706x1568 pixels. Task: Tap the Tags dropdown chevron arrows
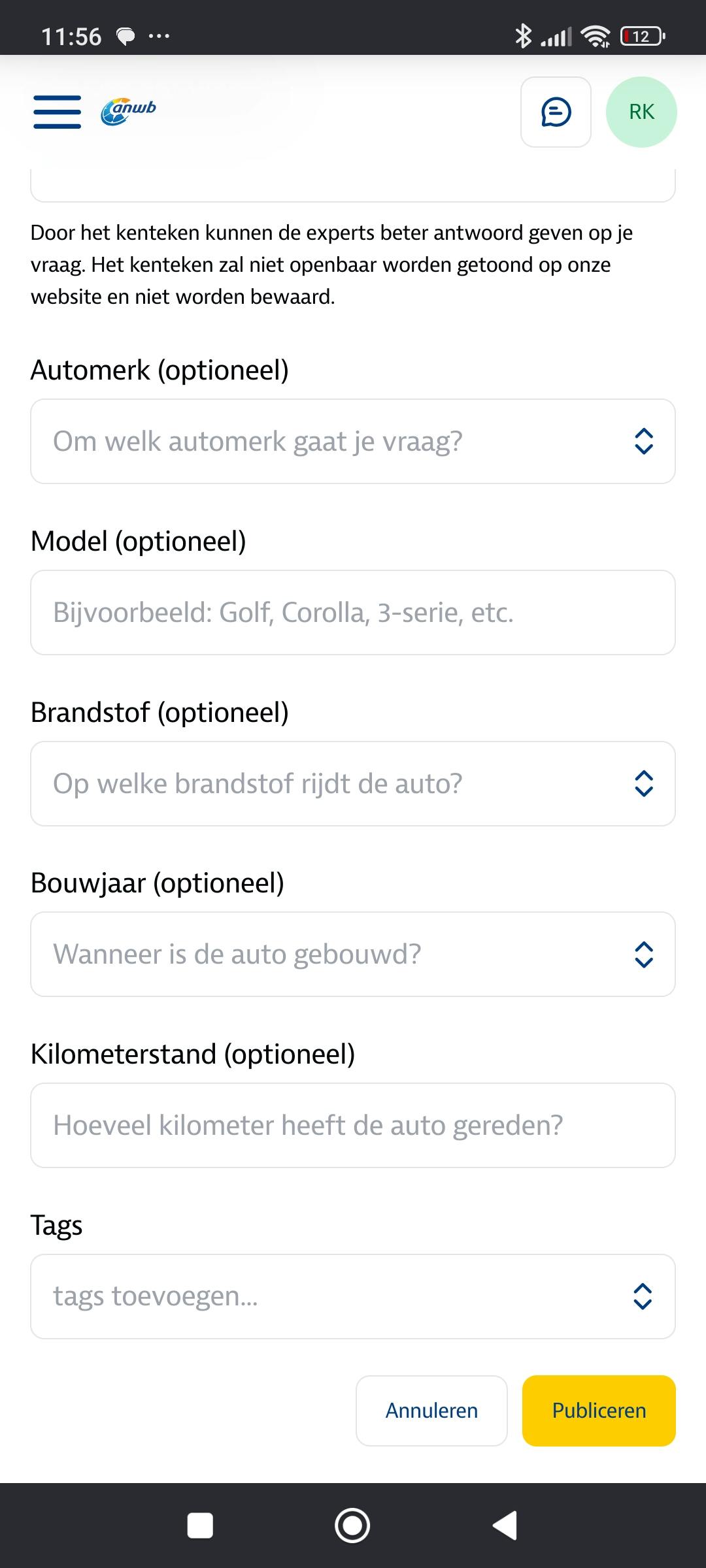pyautogui.click(x=643, y=1297)
